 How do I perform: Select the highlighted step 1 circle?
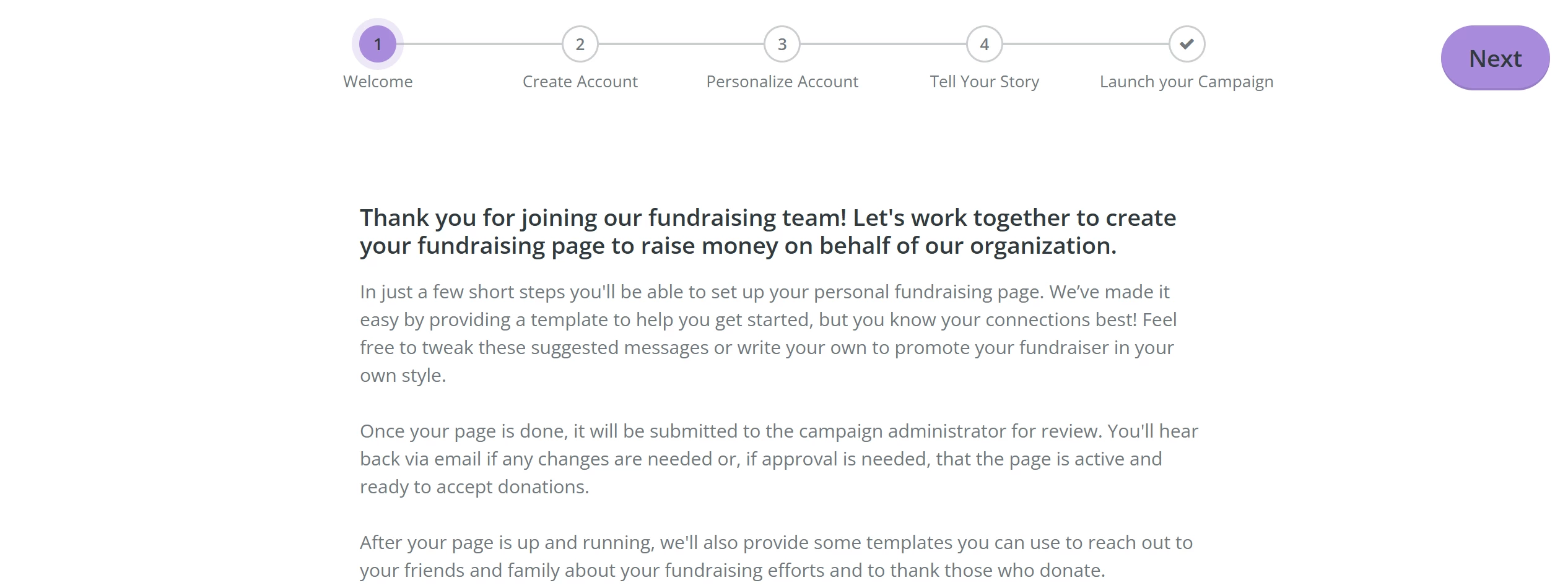coord(378,44)
